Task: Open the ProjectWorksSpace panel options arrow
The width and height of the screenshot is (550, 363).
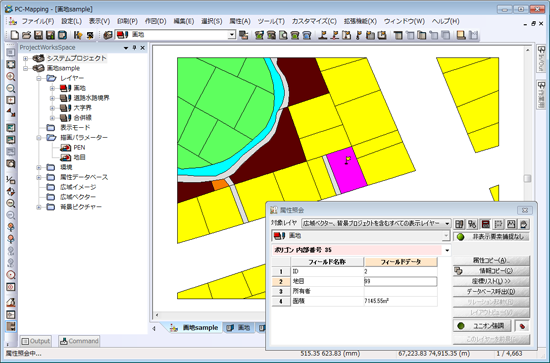Action: 126,48
